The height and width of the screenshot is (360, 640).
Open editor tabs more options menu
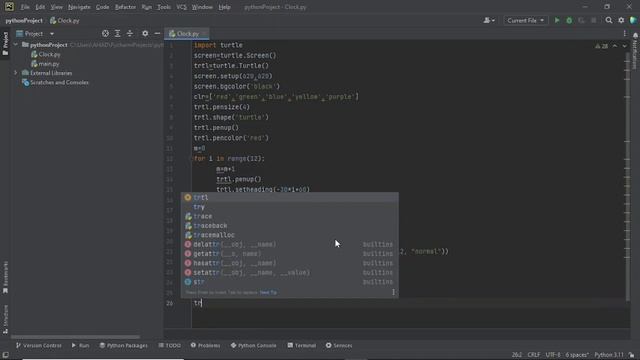624,33
